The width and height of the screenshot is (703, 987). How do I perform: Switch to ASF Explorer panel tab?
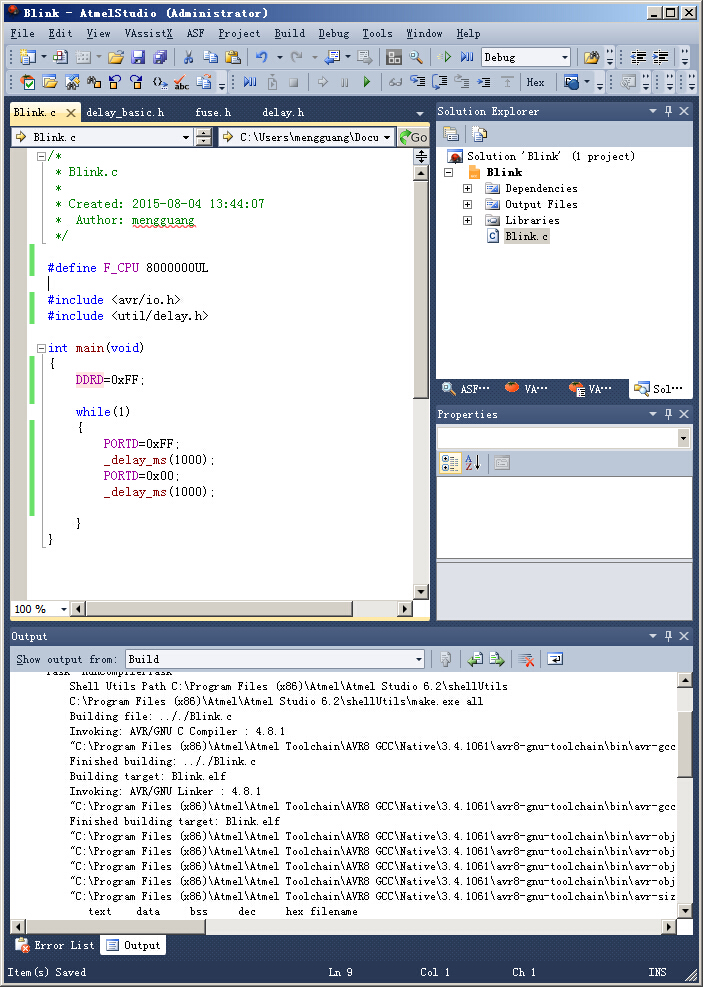click(x=466, y=388)
